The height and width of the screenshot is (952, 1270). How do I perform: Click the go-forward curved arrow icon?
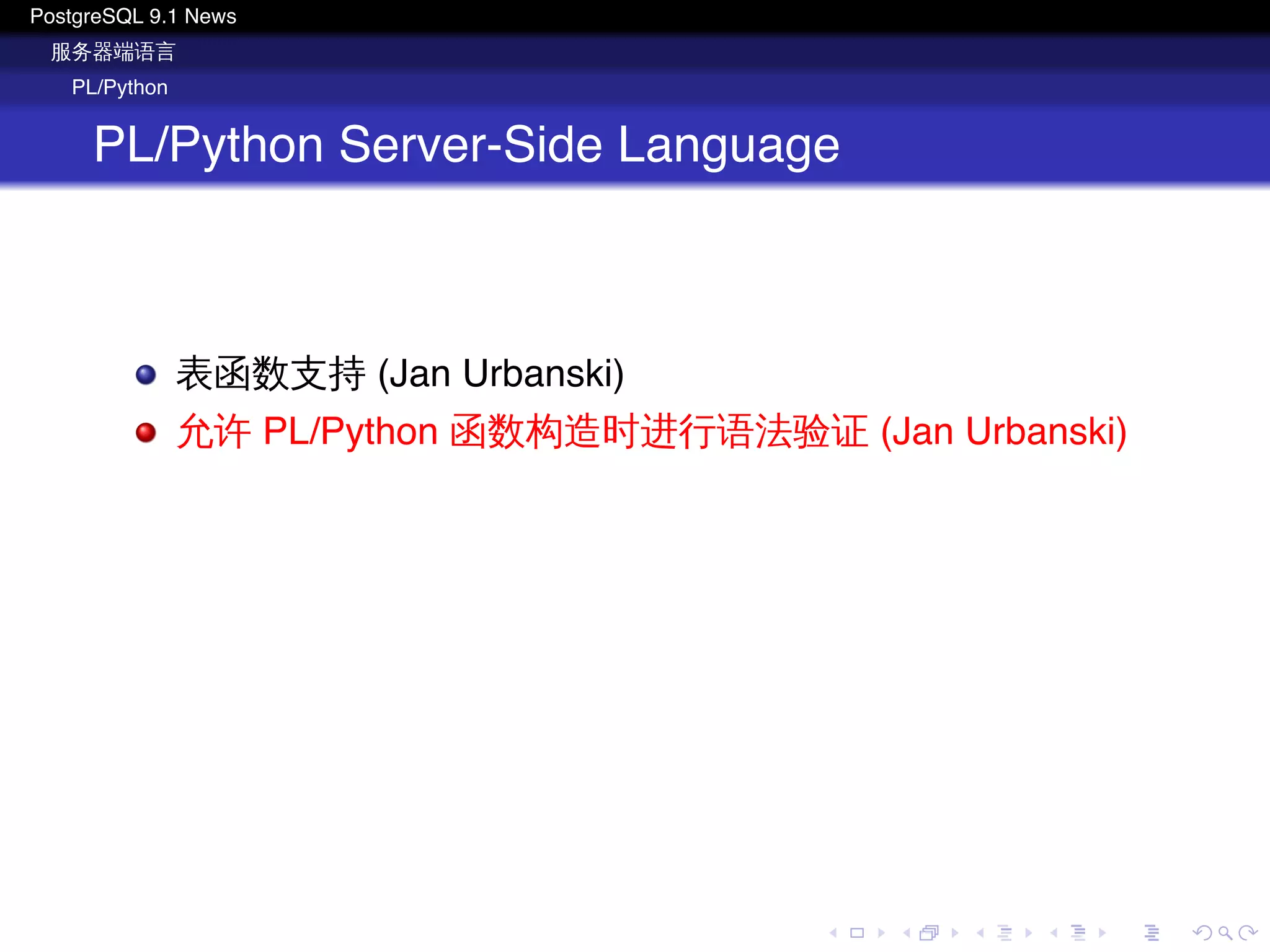pos(1248,932)
